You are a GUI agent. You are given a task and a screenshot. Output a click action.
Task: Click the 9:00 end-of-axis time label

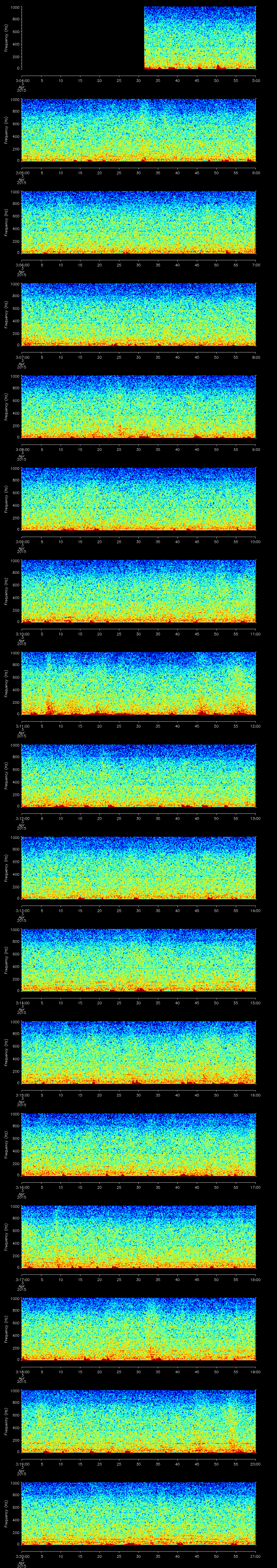[255, 449]
